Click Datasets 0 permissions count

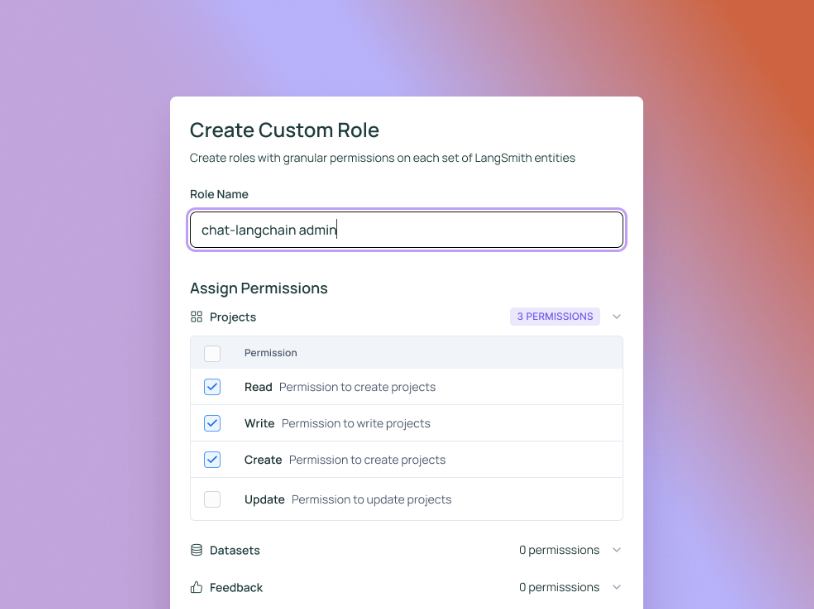559,550
